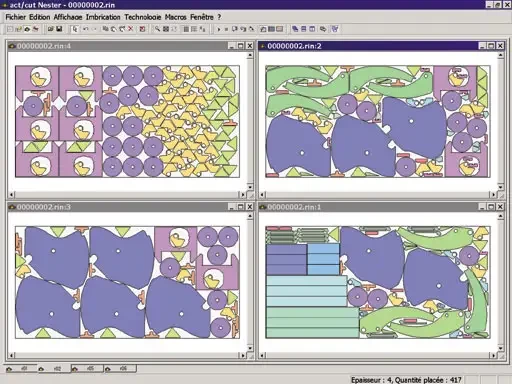Click the last blue toolbar icon on right
512x384 pixels.
point(335,29)
